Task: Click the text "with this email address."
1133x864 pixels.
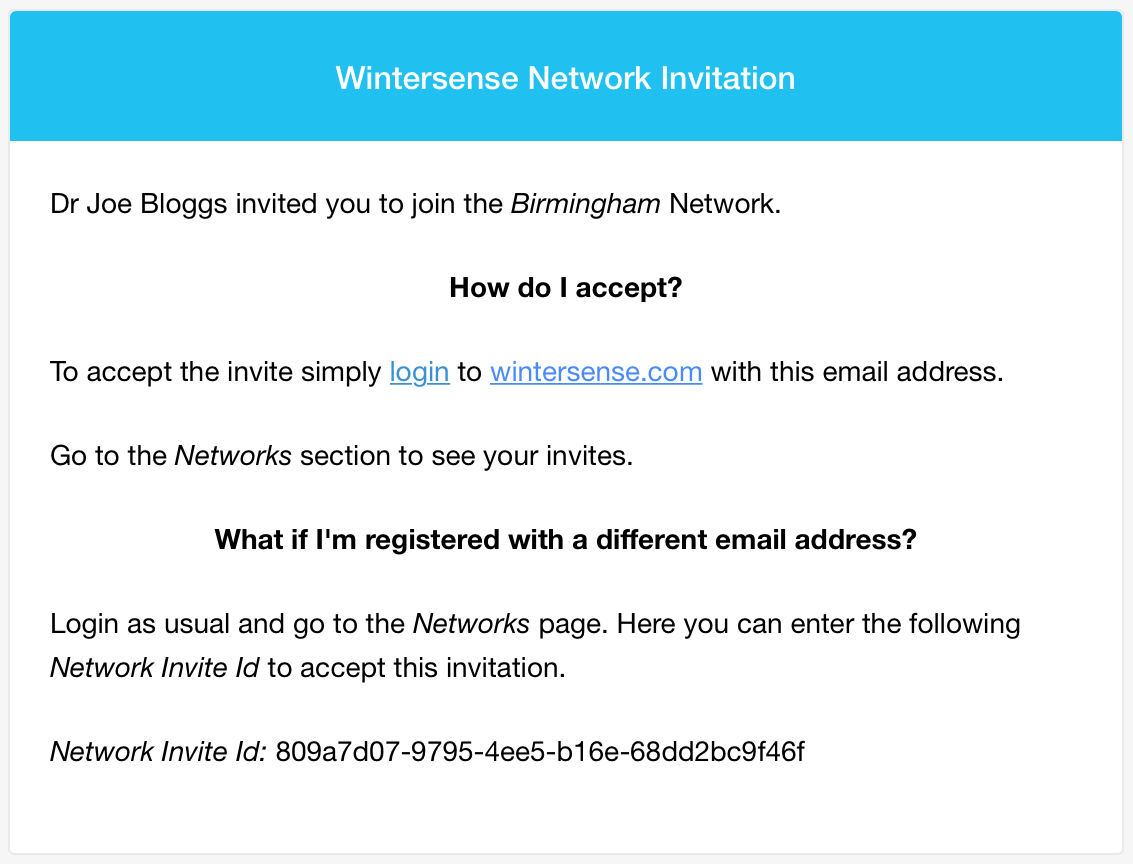Action: pyautogui.click(x=857, y=372)
